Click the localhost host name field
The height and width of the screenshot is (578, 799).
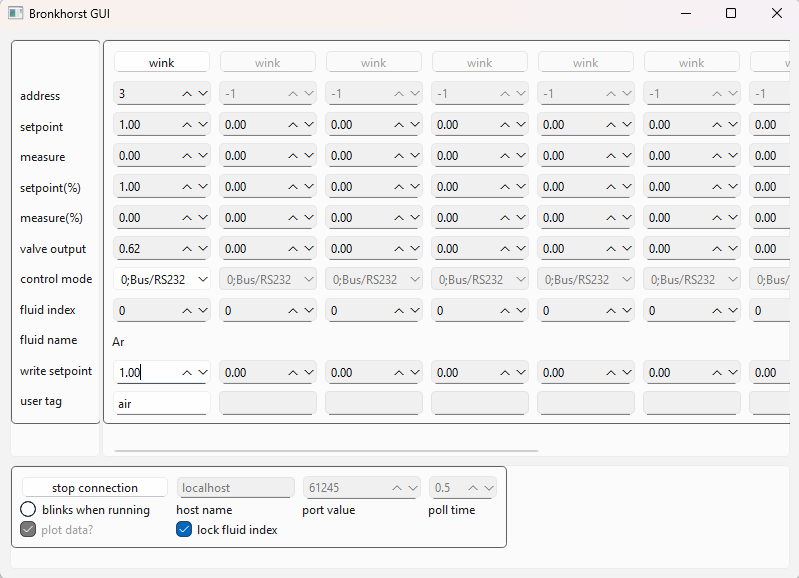point(235,488)
